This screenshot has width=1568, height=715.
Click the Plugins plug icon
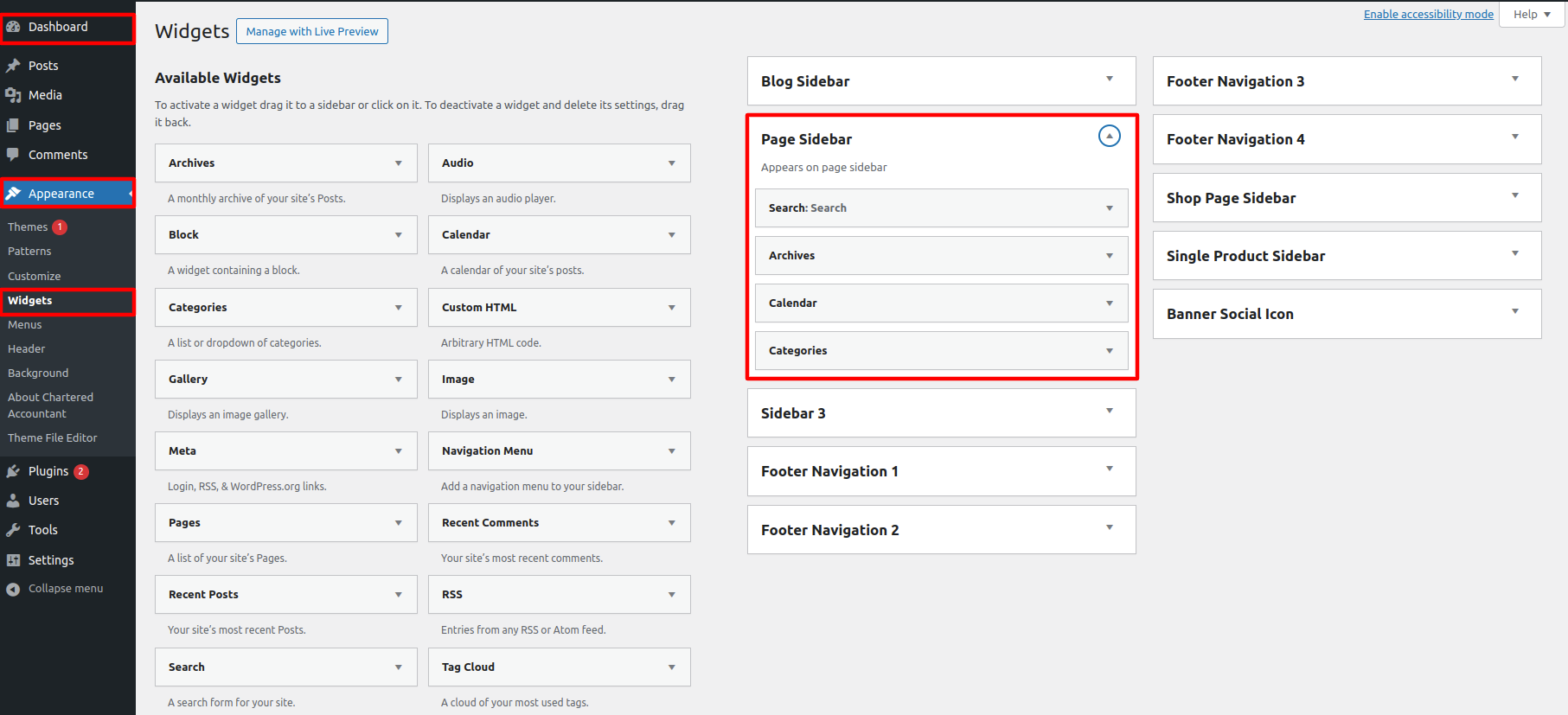(x=13, y=471)
